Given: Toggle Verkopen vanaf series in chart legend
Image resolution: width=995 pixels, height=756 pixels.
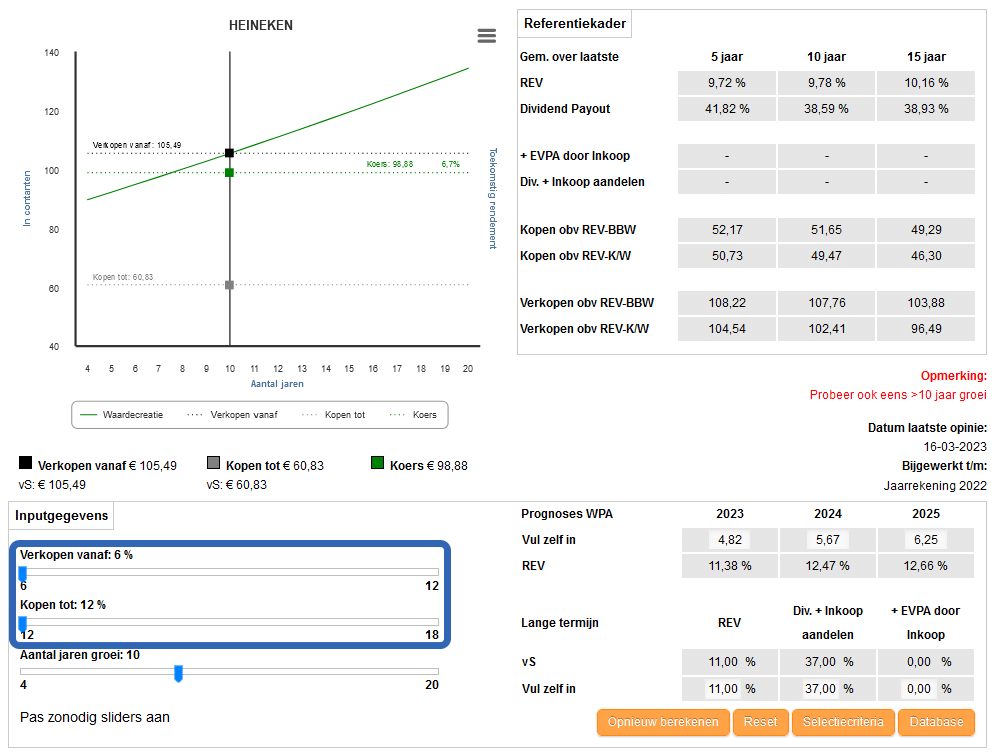Looking at the screenshot, I should point(232,415).
